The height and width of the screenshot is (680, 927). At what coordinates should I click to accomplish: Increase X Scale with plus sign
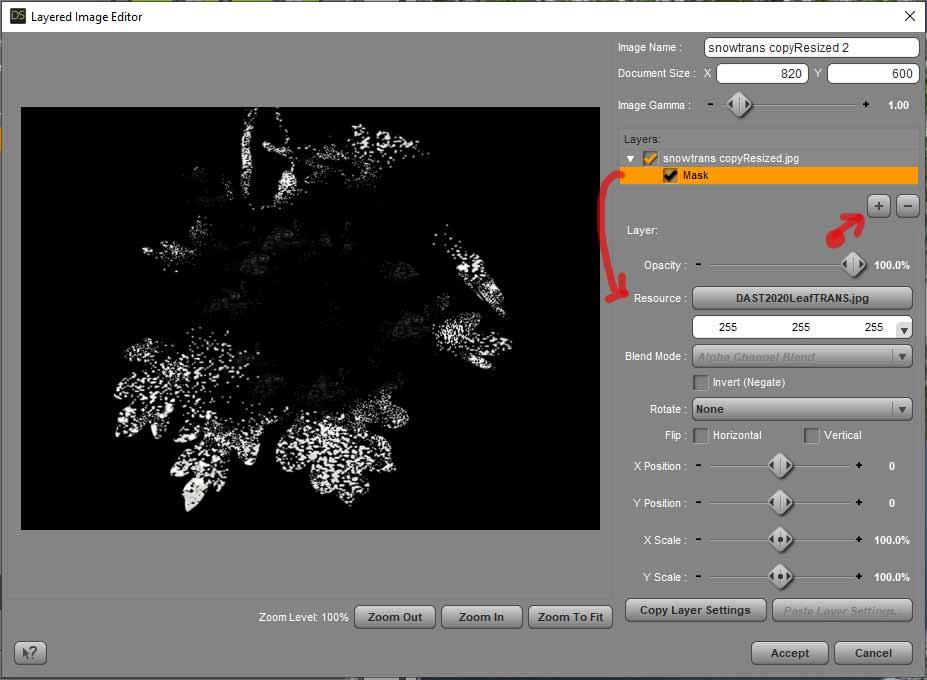pos(858,539)
